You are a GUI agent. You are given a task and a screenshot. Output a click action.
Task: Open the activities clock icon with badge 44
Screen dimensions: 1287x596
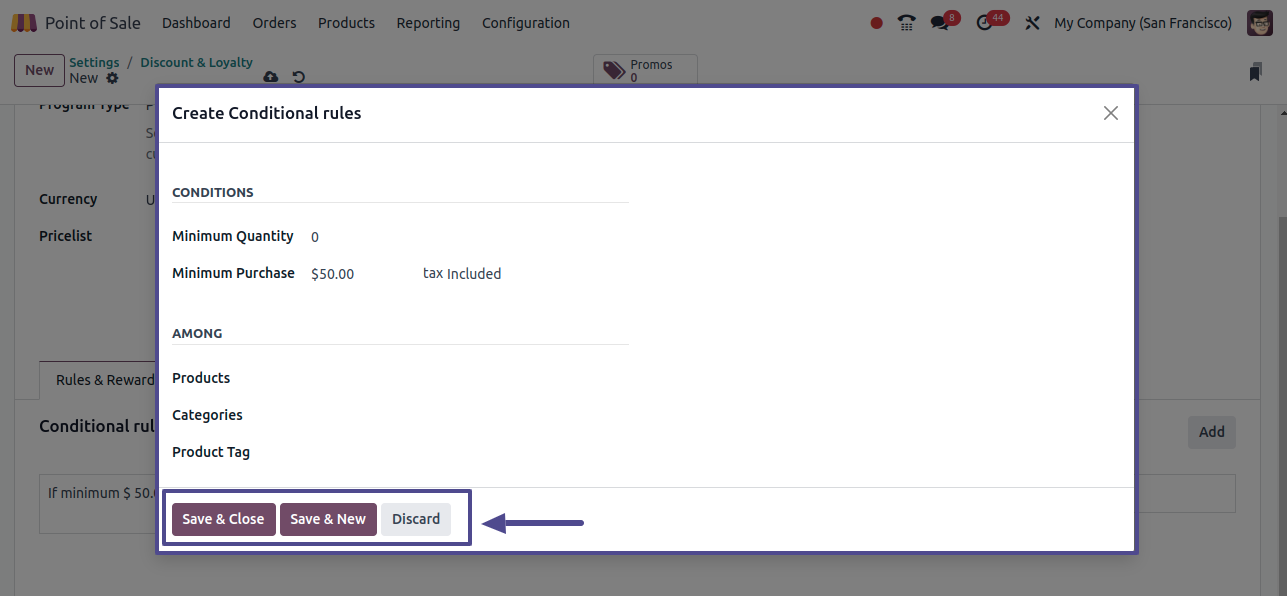tap(984, 23)
